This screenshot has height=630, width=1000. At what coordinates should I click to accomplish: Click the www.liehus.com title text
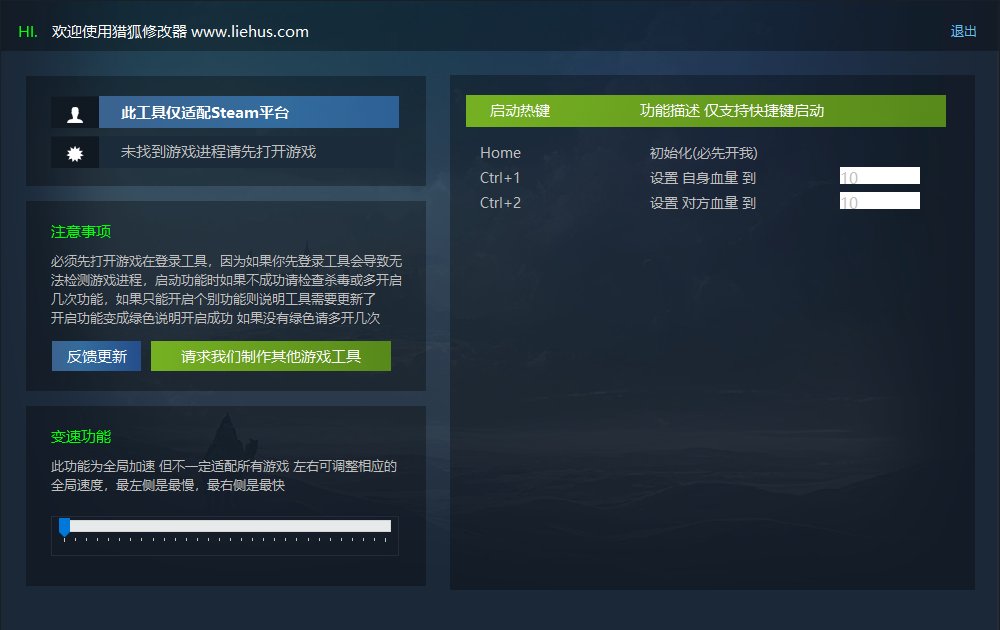[250, 32]
